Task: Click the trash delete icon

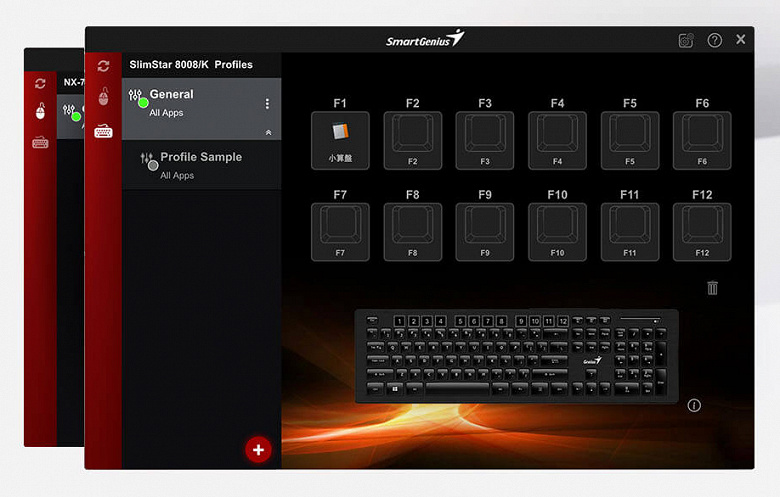Action: pyautogui.click(x=712, y=288)
